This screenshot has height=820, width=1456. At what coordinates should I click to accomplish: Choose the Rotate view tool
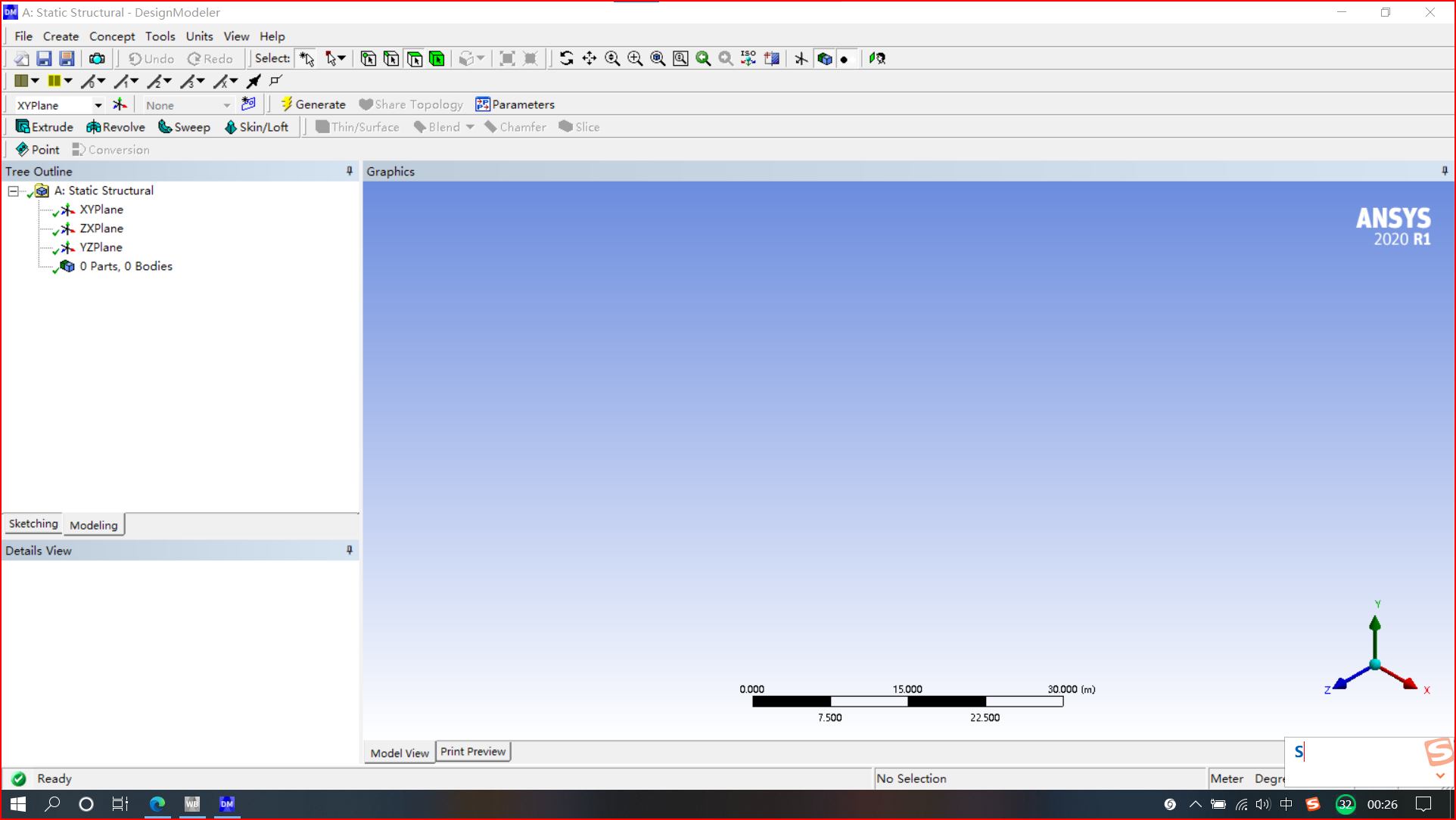pyautogui.click(x=566, y=58)
